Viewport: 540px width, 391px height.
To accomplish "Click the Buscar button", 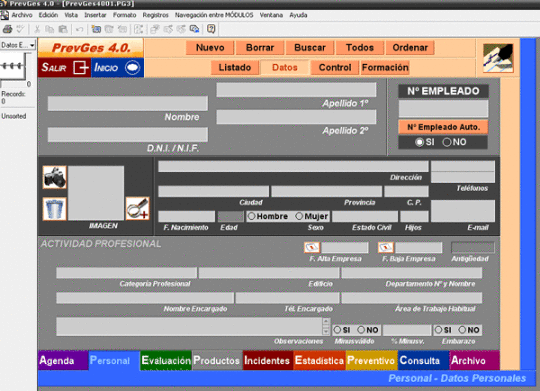I will 310,48.
